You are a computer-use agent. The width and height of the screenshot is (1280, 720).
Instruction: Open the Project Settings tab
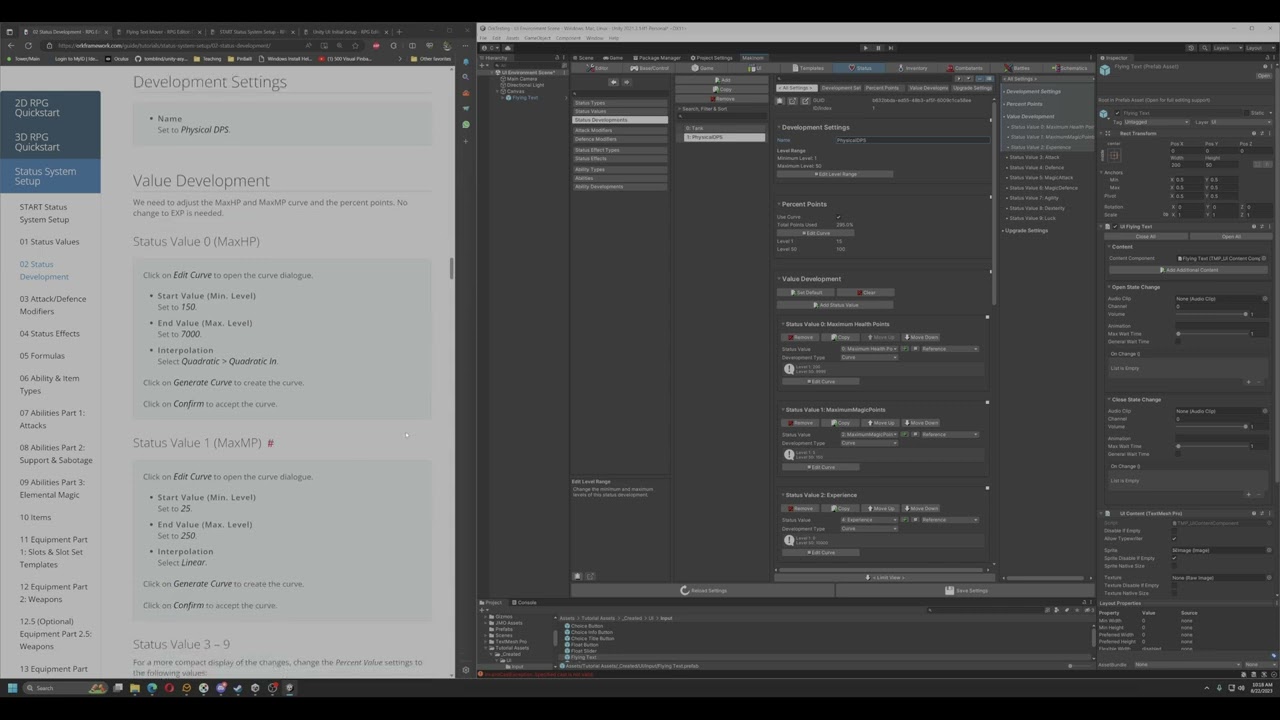711,58
